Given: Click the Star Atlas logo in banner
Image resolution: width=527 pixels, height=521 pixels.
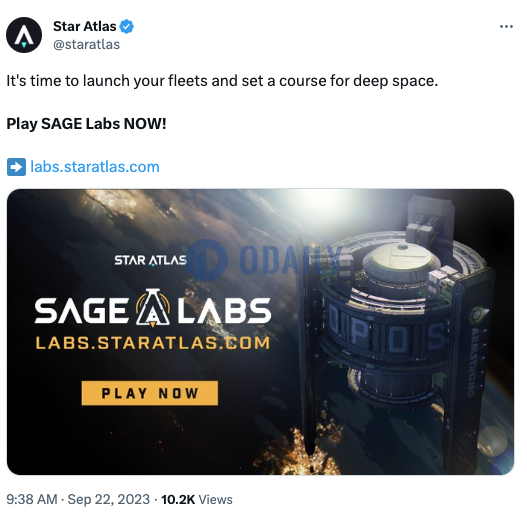Looking at the screenshot, I should pyautogui.click(x=150, y=260).
